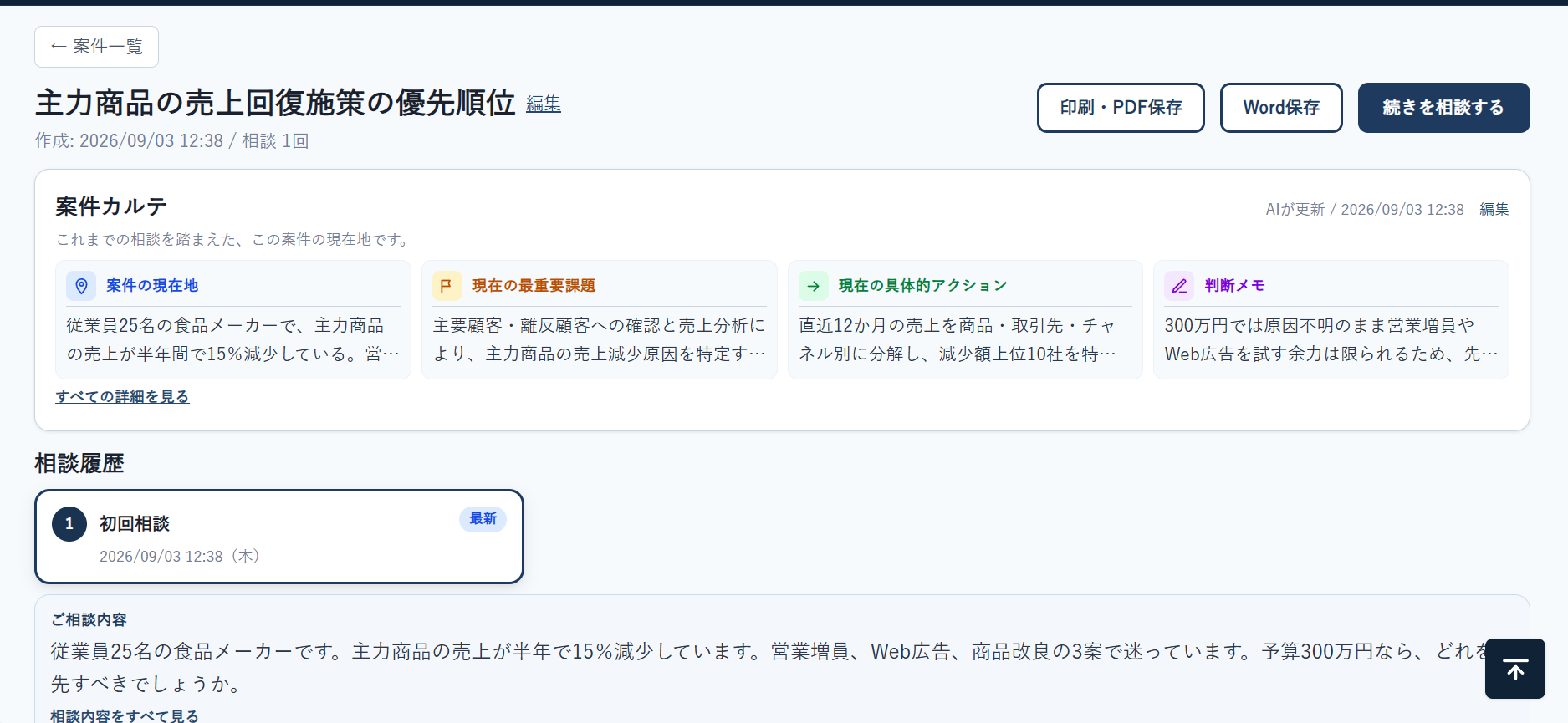1568x723 pixels.
Task: Click the 現在の最重要課題 heading
Action: click(x=534, y=286)
